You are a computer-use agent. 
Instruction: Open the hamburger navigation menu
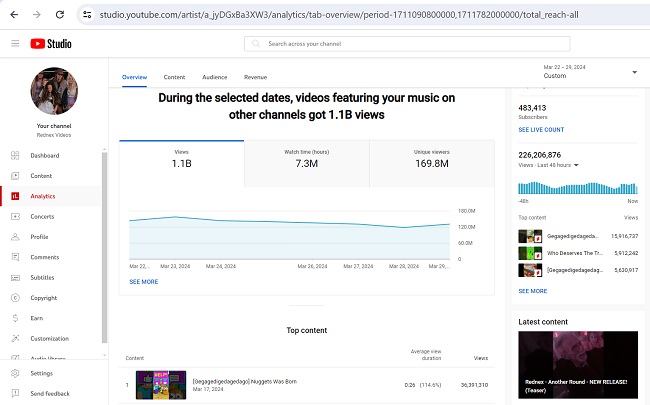tap(15, 44)
